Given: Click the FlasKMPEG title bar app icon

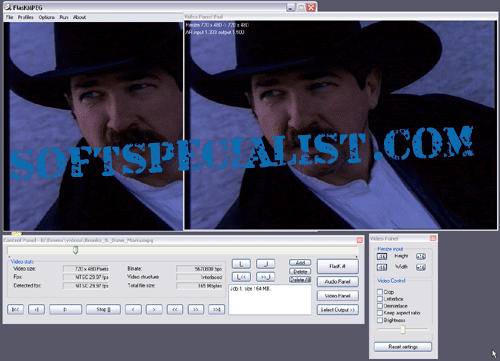Looking at the screenshot, I should (8, 7).
